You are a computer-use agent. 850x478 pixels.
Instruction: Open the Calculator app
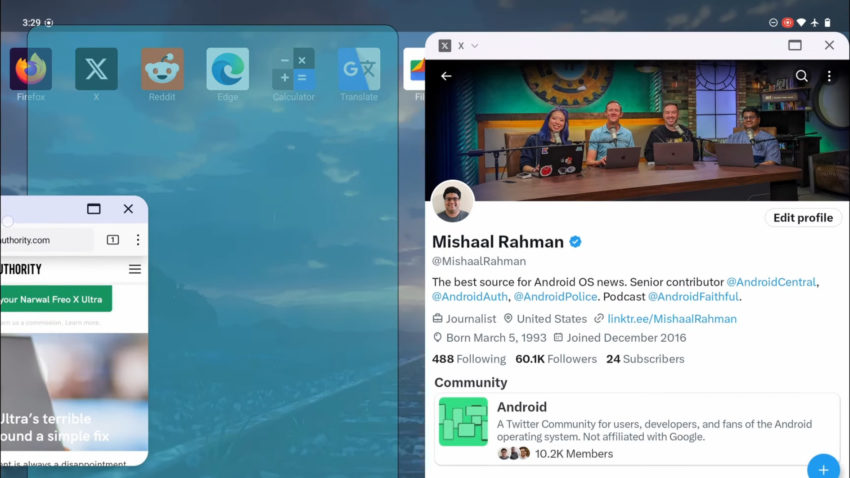[293, 69]
